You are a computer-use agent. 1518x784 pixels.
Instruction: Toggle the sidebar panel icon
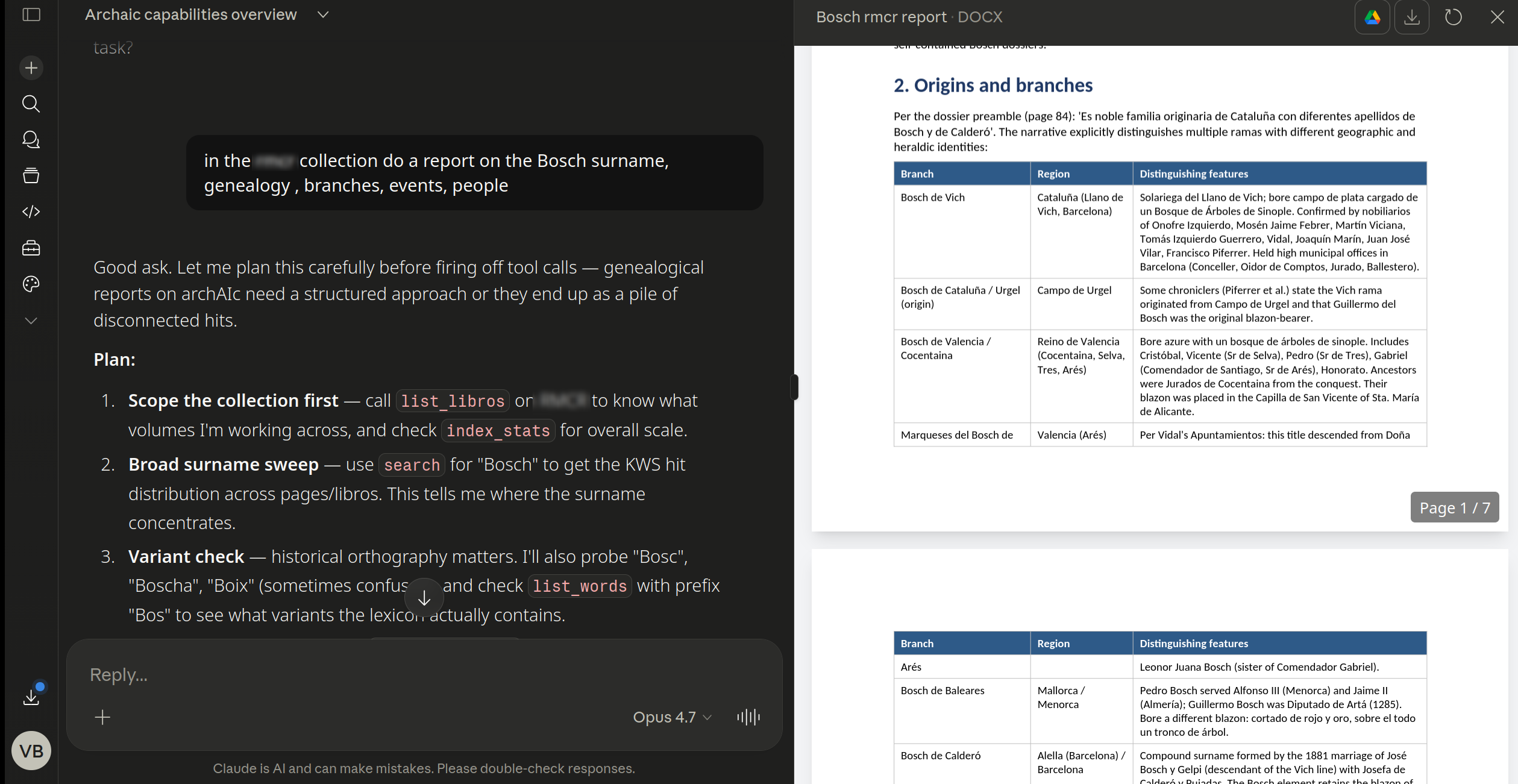coord(31,14)
